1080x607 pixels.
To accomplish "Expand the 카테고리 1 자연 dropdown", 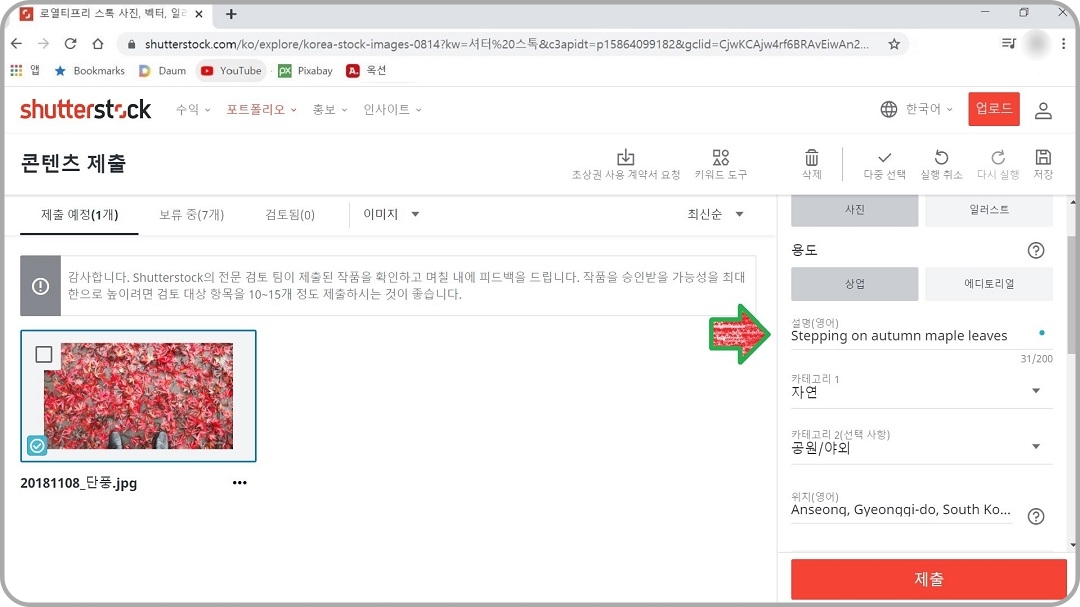I will 1034,391.
